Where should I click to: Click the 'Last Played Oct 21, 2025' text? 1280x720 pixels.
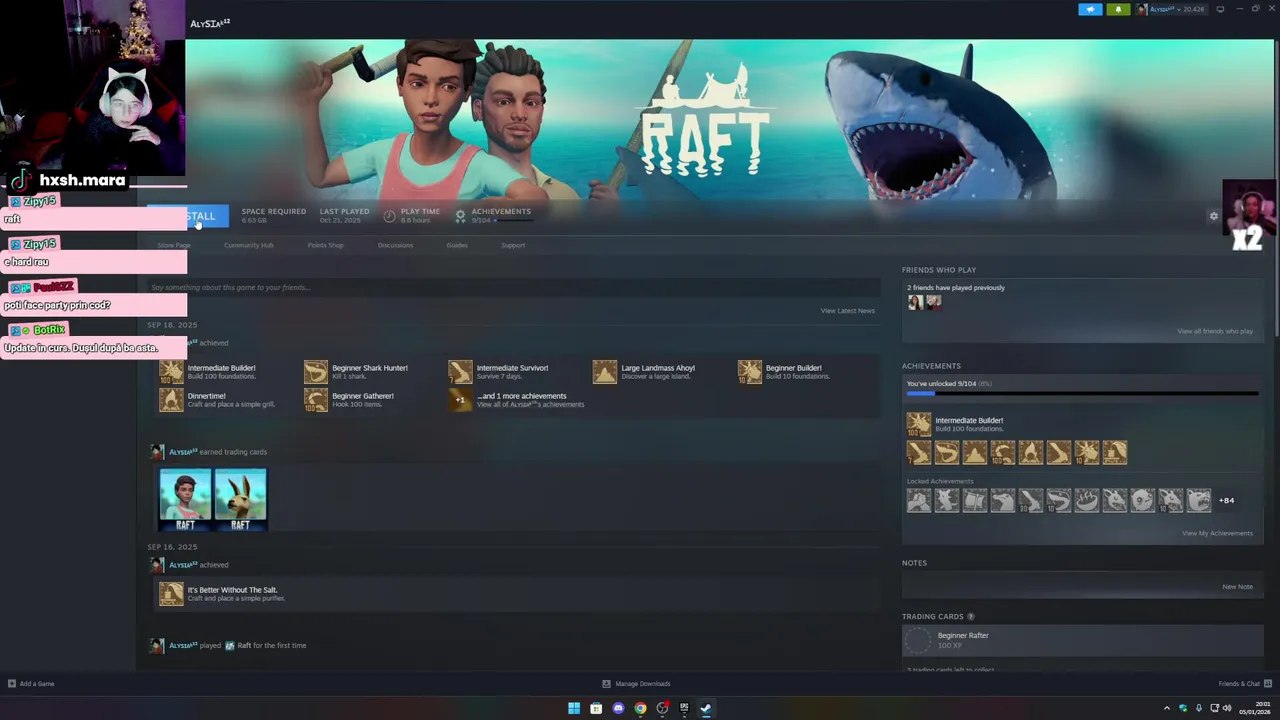click(x=344, y=215)
